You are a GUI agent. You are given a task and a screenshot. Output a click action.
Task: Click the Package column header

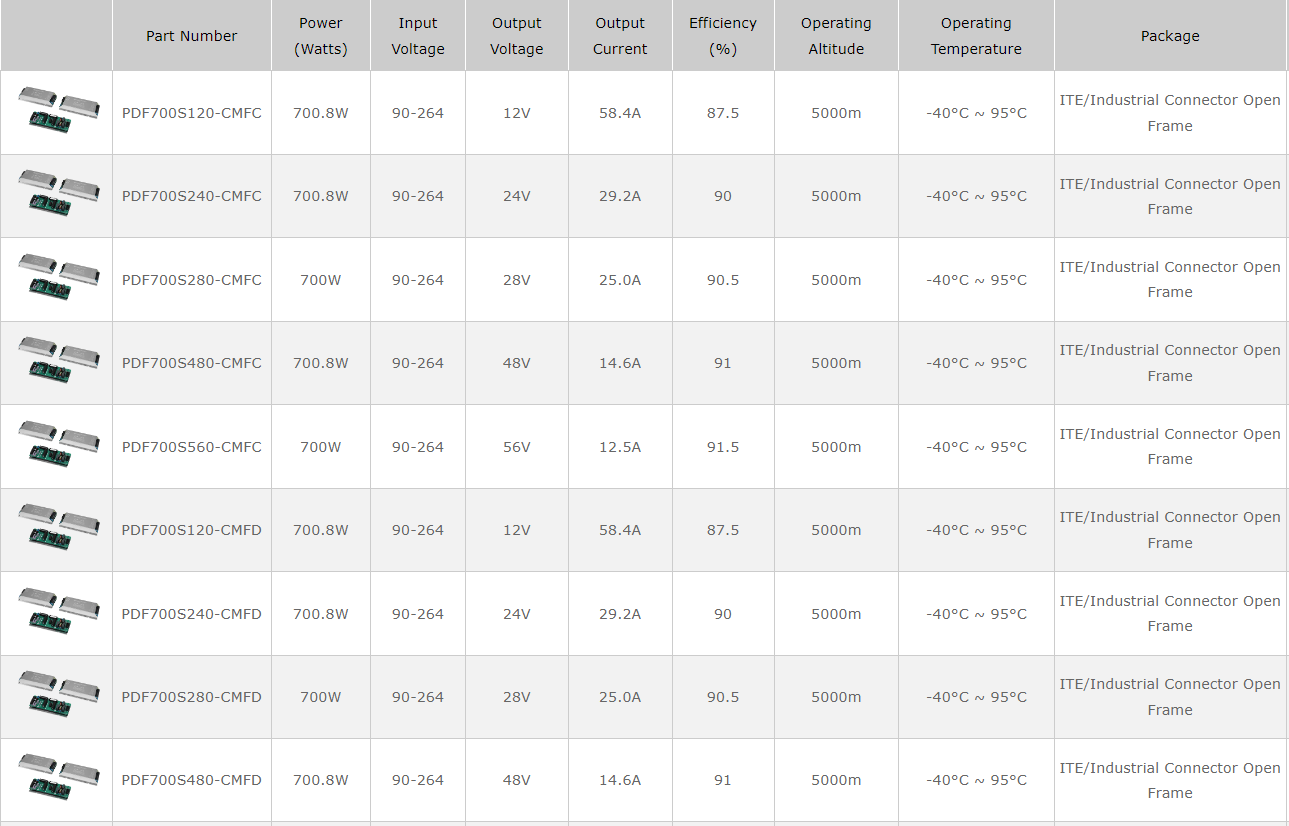tap(1169, 36)
